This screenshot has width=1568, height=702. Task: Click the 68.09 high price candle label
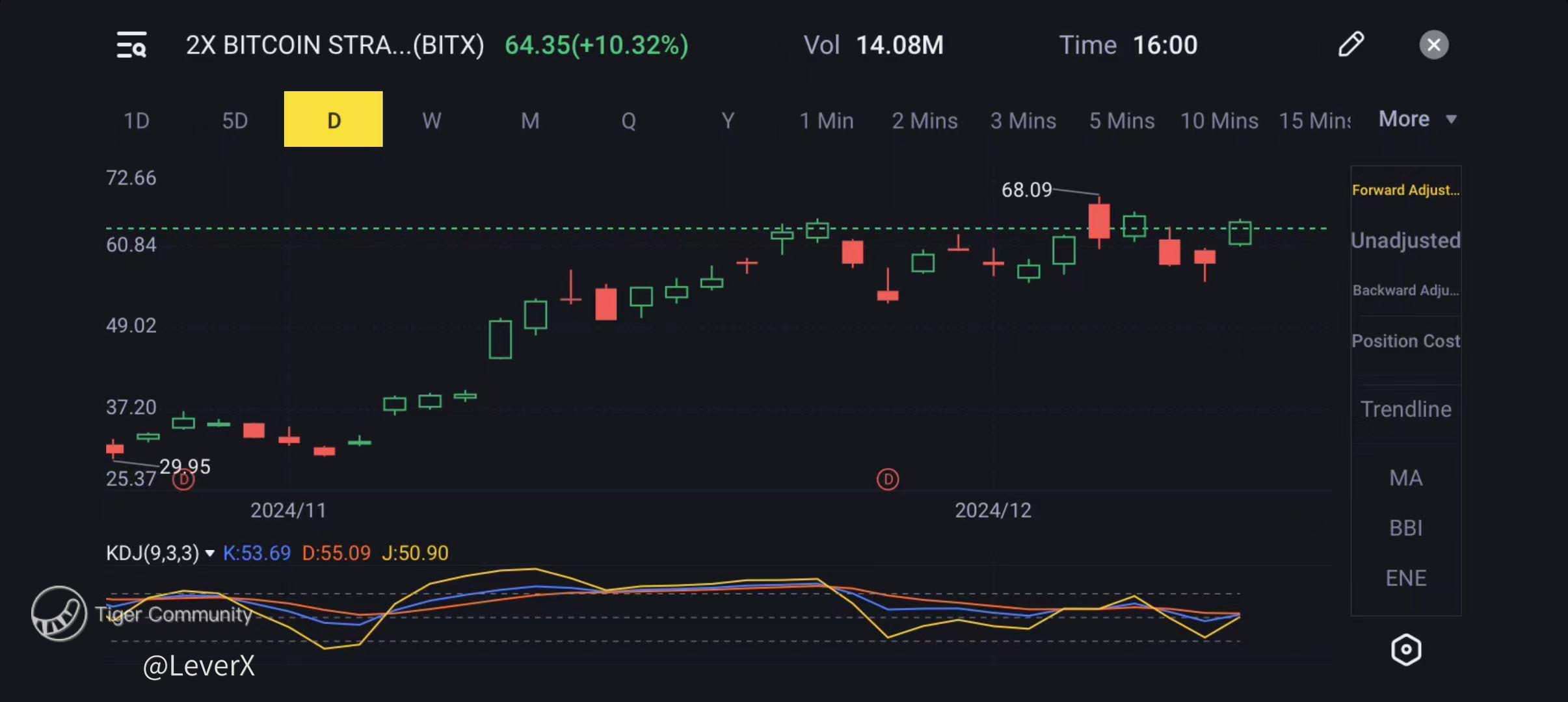[x=1026, y=190]
